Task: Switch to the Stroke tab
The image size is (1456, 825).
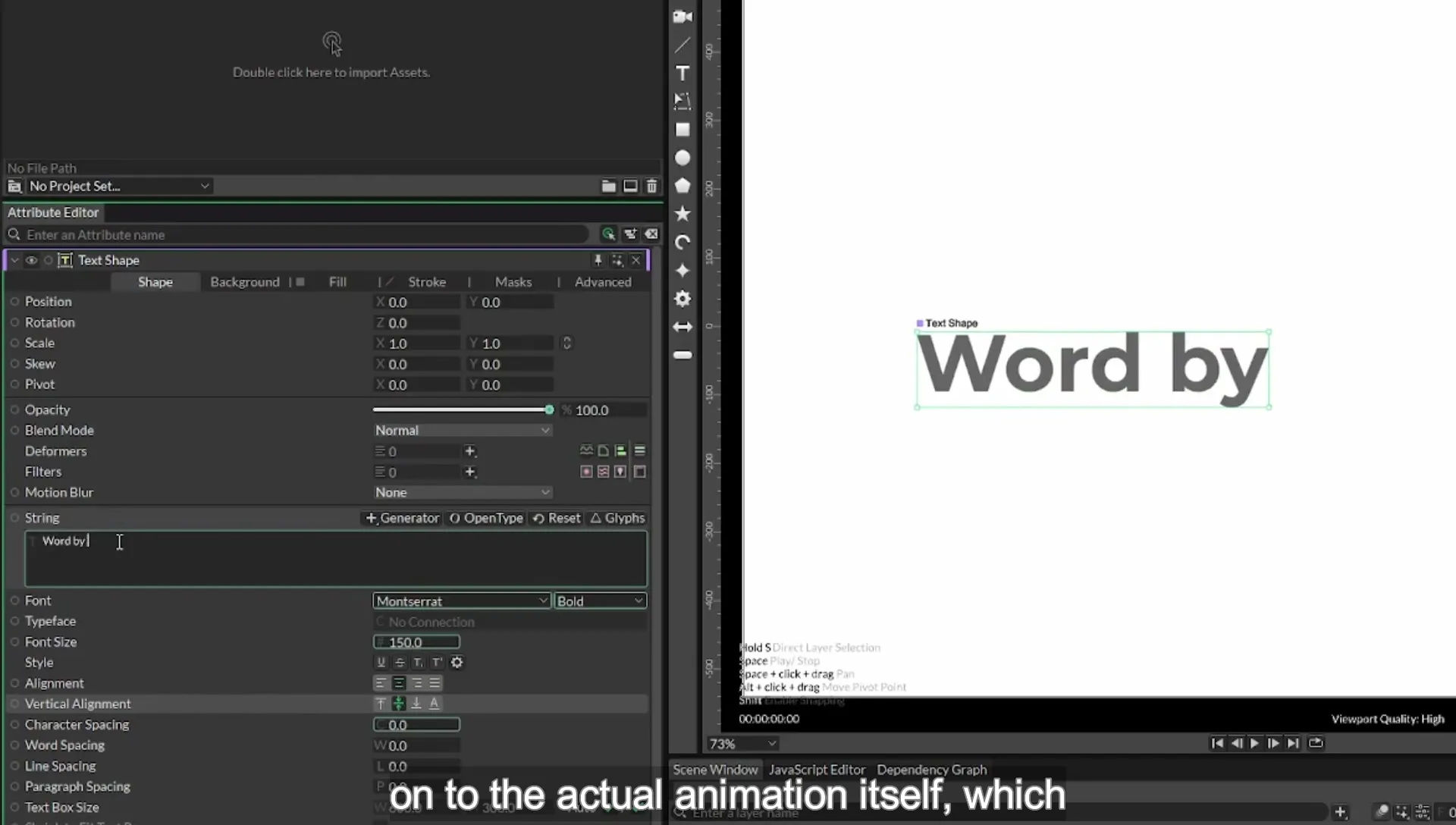Action: coord(427,282)
